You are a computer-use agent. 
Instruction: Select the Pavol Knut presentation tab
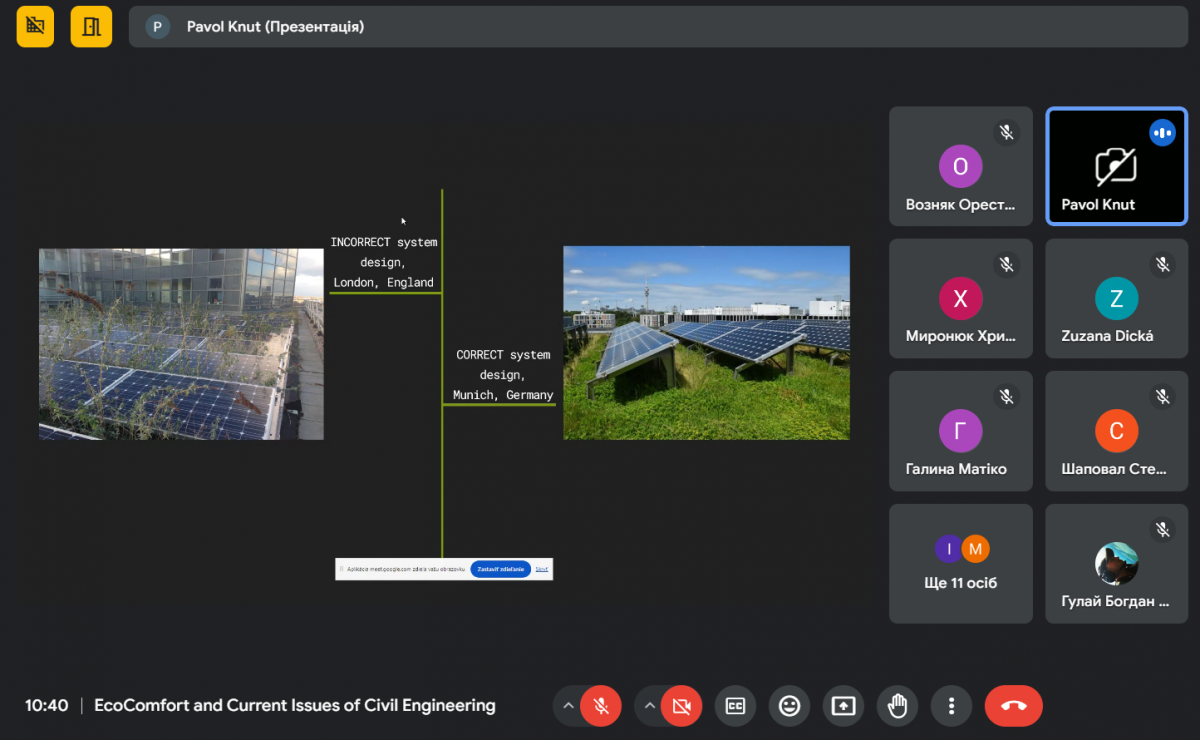[274, 27]
